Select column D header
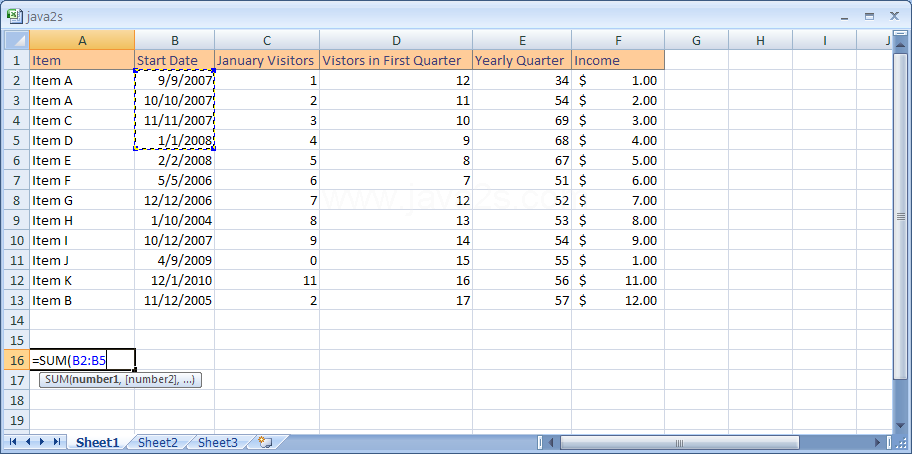Screen dimensions: 912x454 click(396, 41)
